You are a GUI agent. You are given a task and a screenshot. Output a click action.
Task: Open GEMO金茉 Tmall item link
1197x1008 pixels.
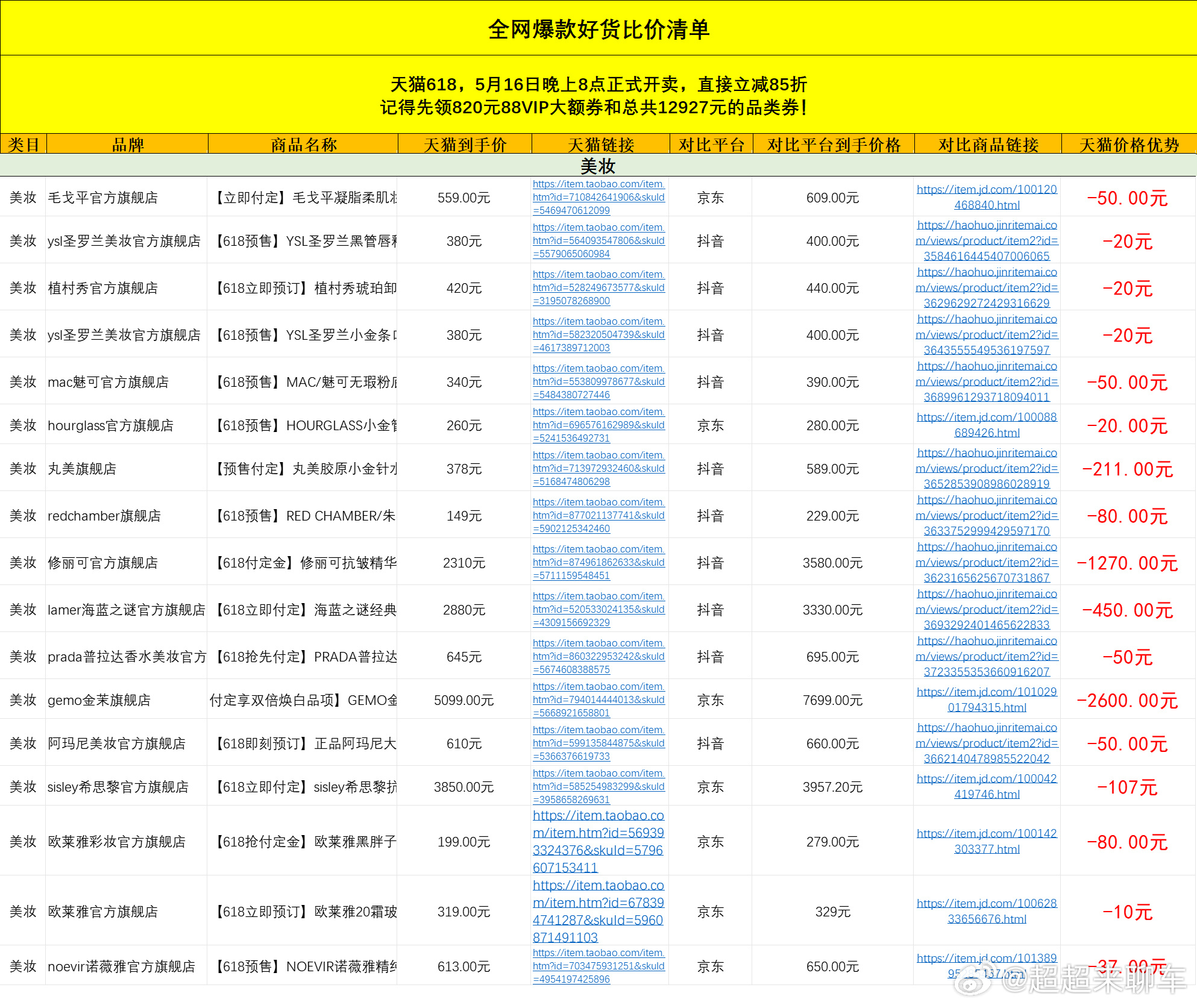pos(598,700)
